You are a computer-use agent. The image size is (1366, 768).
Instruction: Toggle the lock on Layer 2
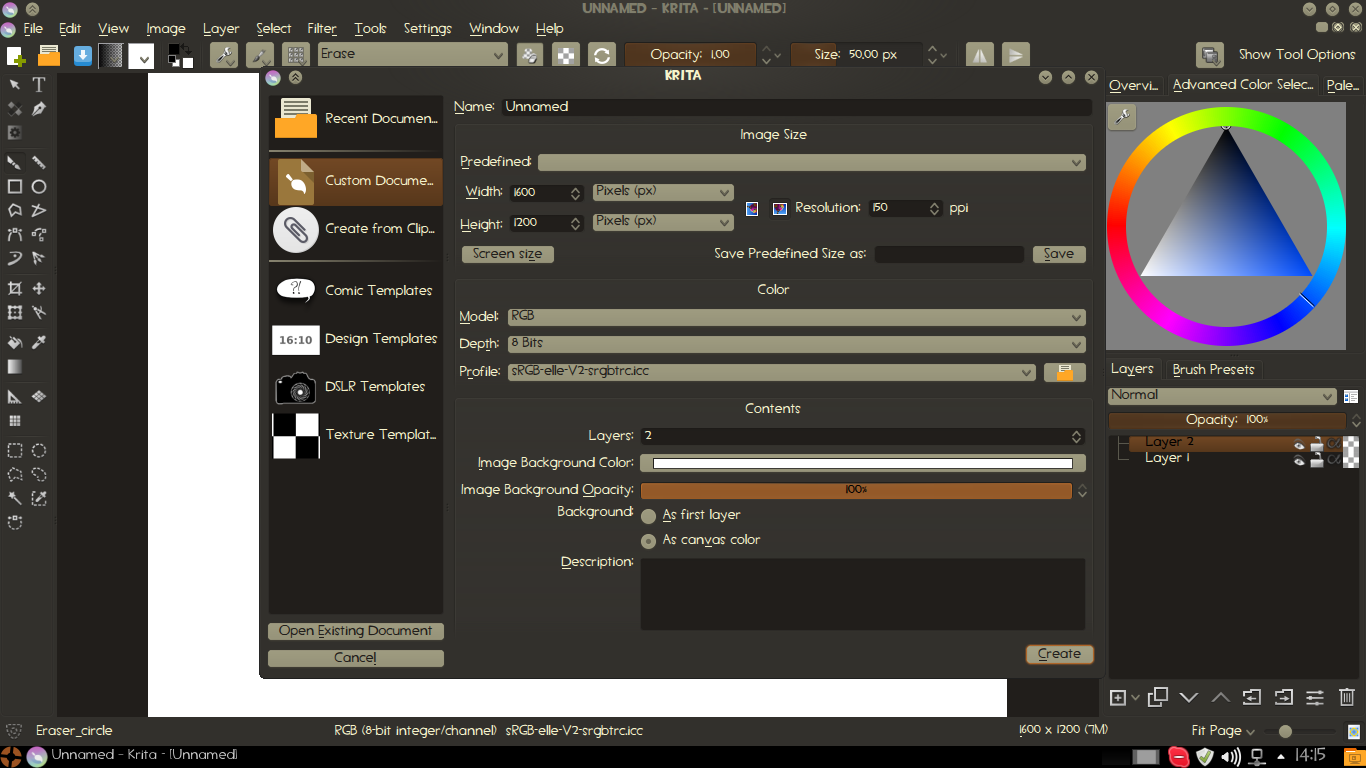click(x=1317, y=445)
